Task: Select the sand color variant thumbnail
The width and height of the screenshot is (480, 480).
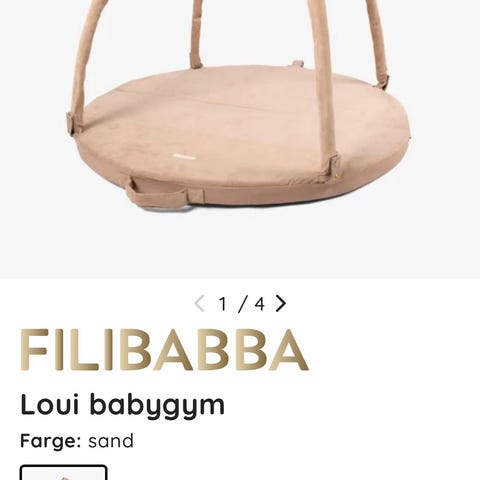Action: coord(63,472)
